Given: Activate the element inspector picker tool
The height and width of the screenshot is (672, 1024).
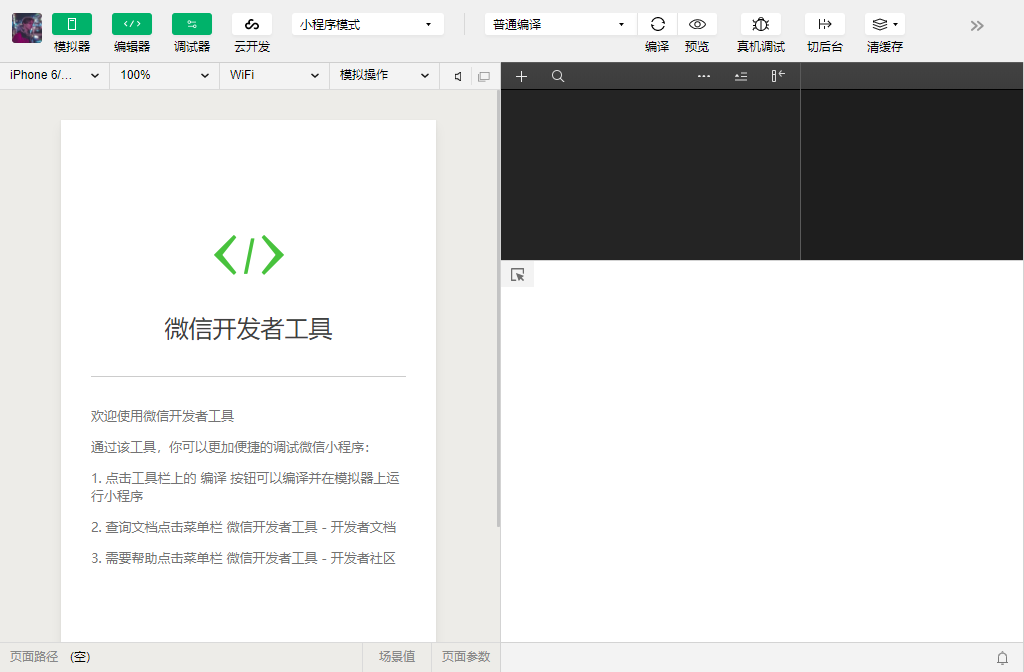Looking at the screenshot, I should coord(518,275).
